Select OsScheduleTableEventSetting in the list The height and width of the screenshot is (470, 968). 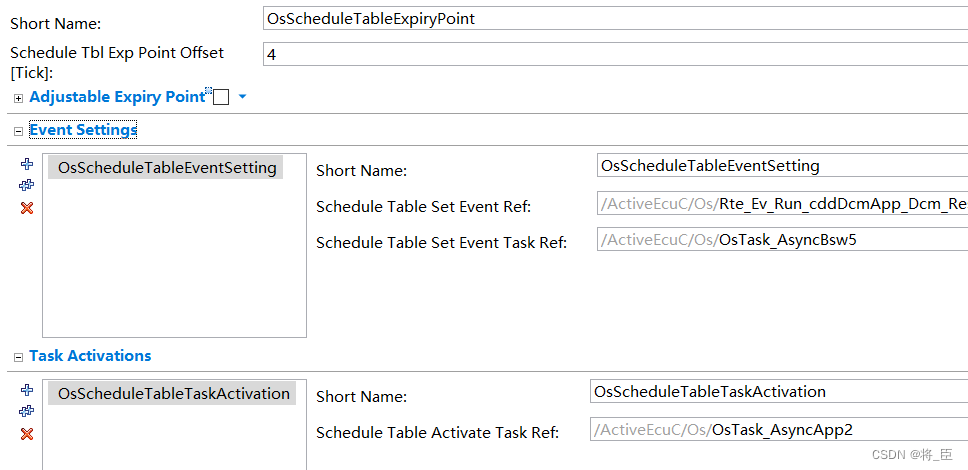click(165, 167)
